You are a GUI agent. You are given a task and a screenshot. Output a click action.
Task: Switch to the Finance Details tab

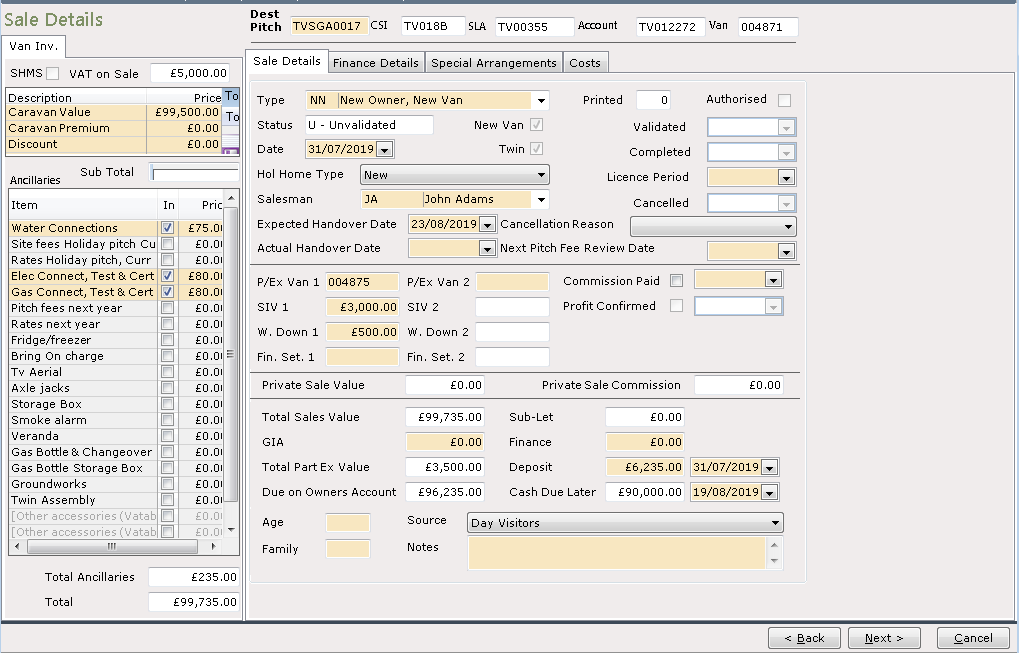click(376, 63)
